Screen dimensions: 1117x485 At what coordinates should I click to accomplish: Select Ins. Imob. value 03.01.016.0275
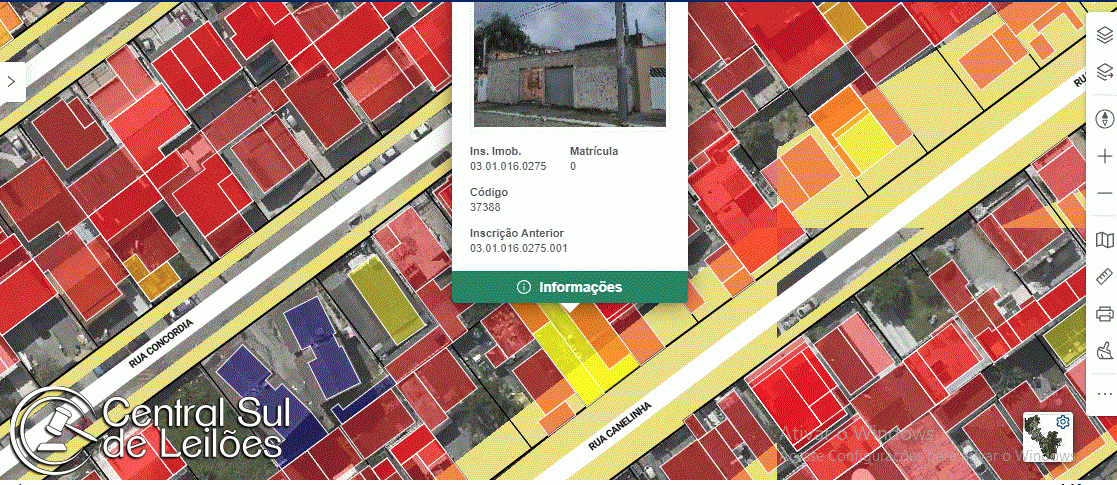(508, 166)
